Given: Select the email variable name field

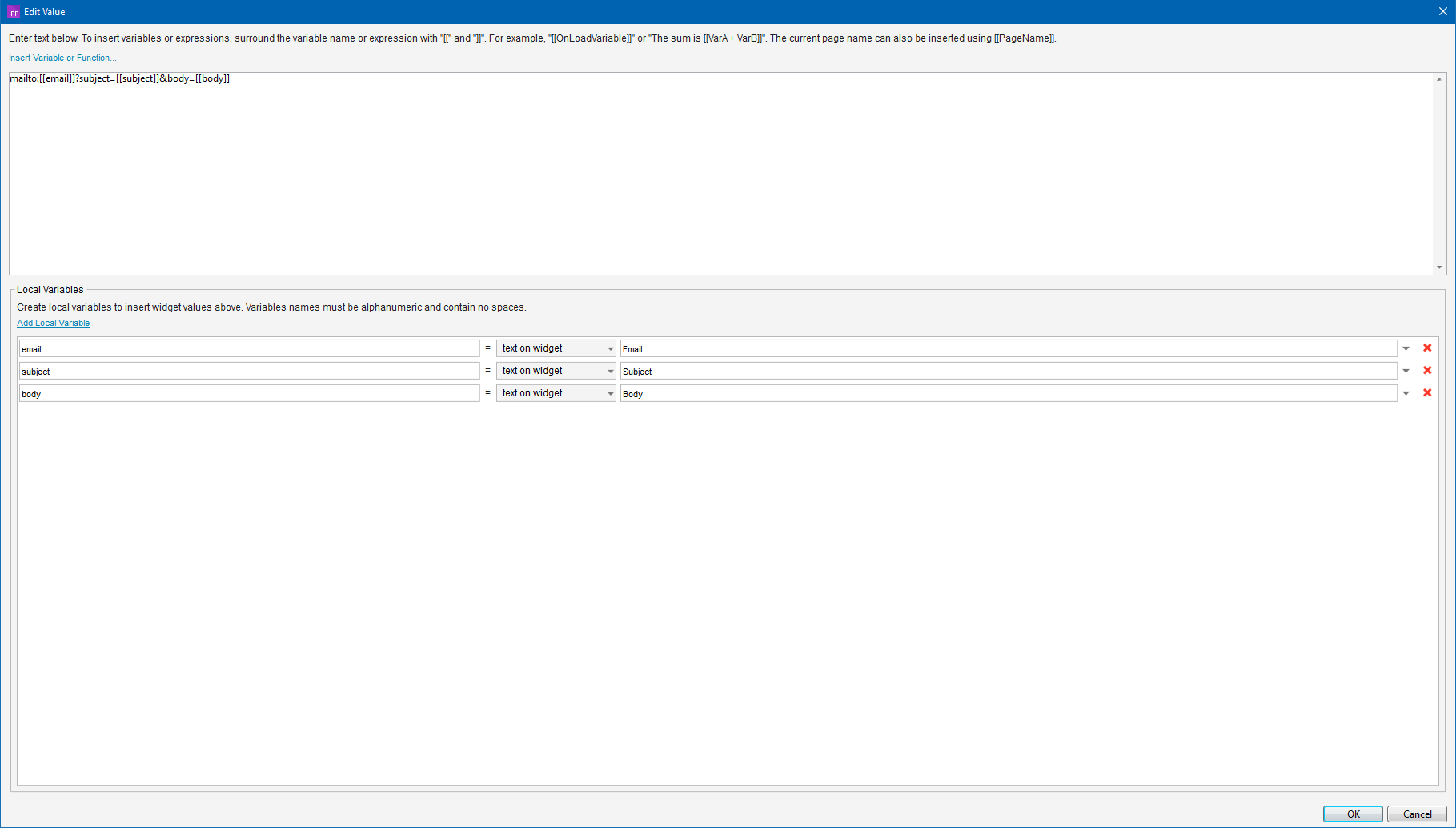Looking at the screenshot, I should (249, 348).
